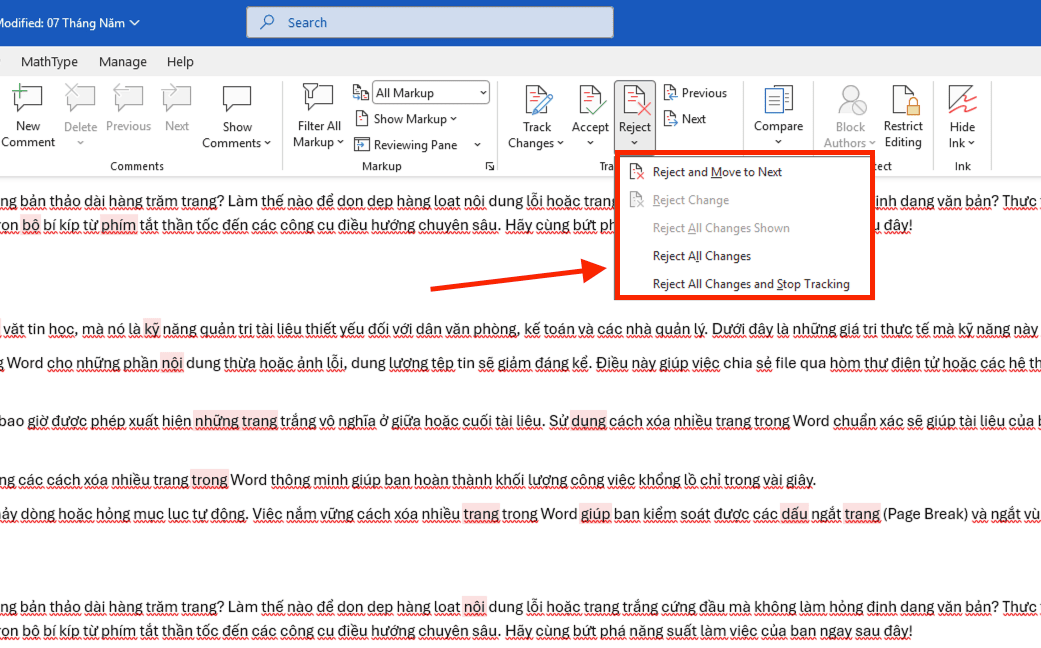Go to Previous change in ribbon
The width and height of the screenshot is (1041, 648).
(x=695, y=93)
